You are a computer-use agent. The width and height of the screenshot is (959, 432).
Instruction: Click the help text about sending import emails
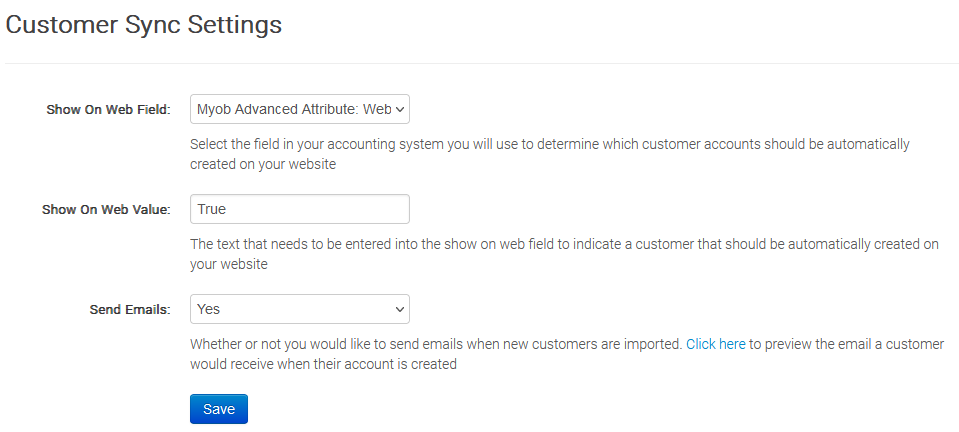click(x=436, y=344)
